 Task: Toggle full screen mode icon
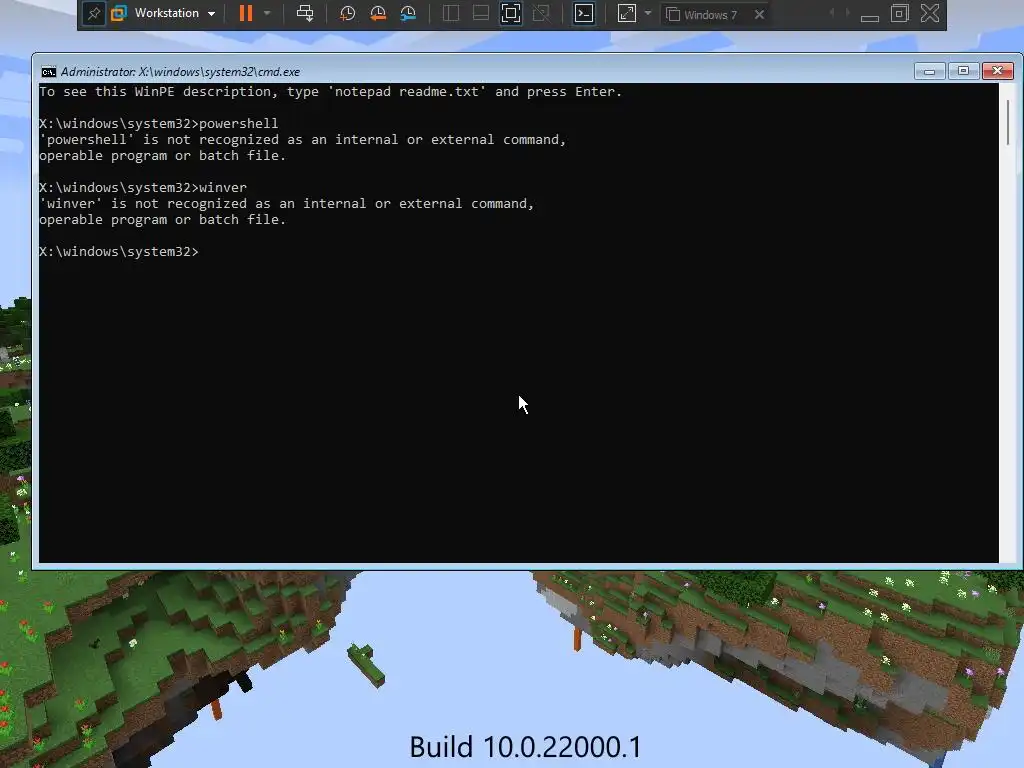point(511,14)
